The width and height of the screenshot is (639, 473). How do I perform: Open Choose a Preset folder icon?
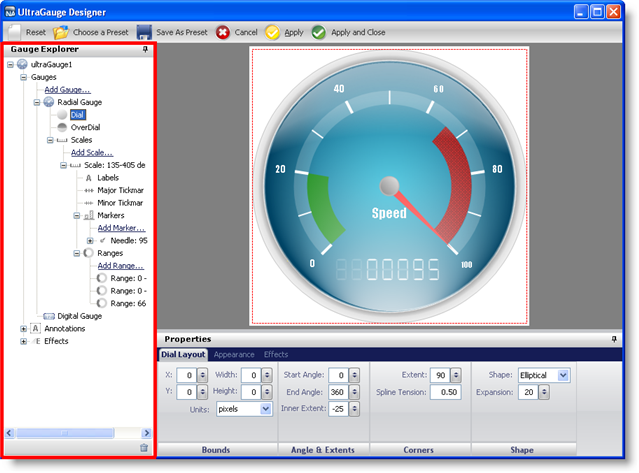(61, 32)
